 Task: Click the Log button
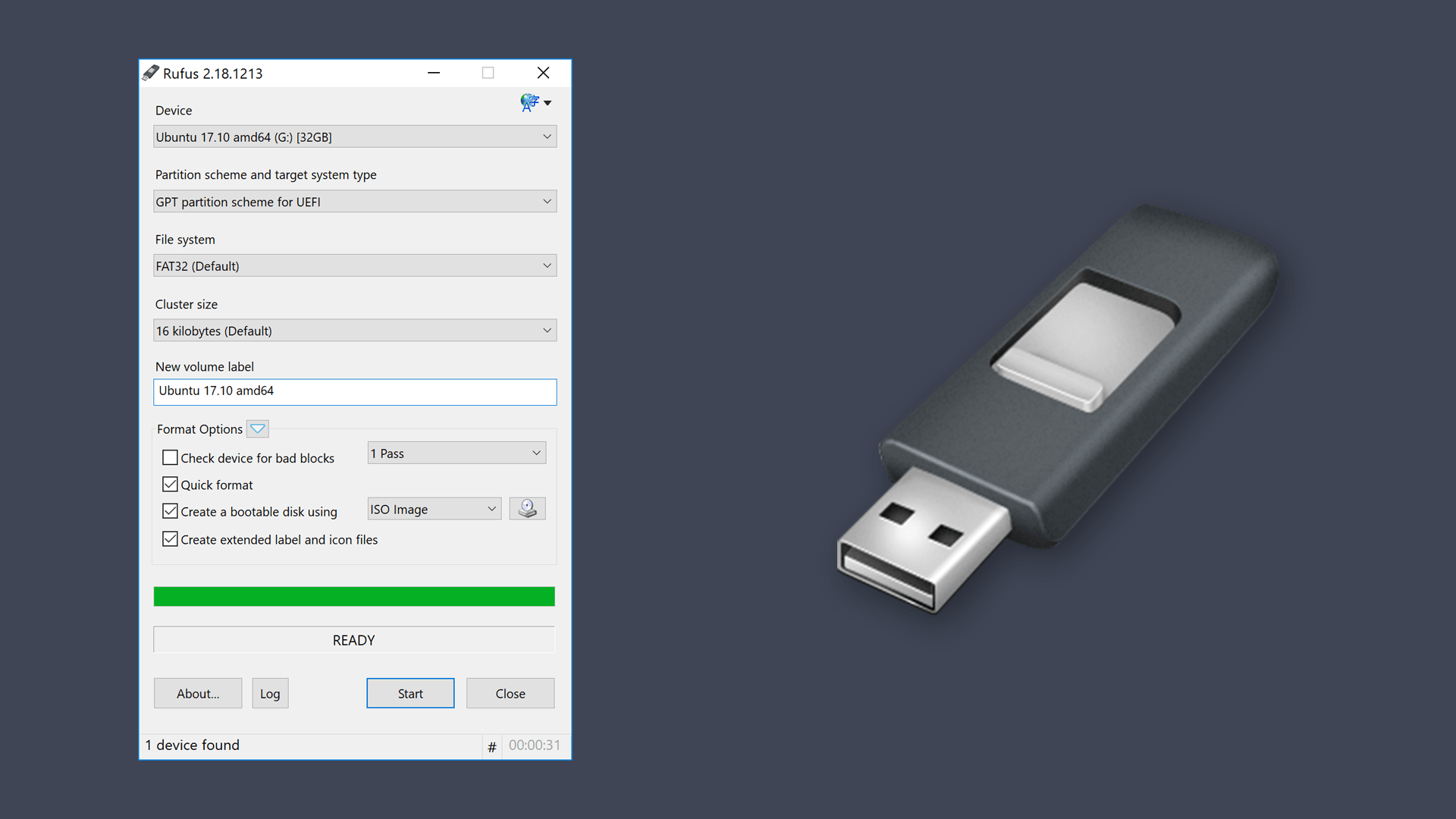point(269,693)
